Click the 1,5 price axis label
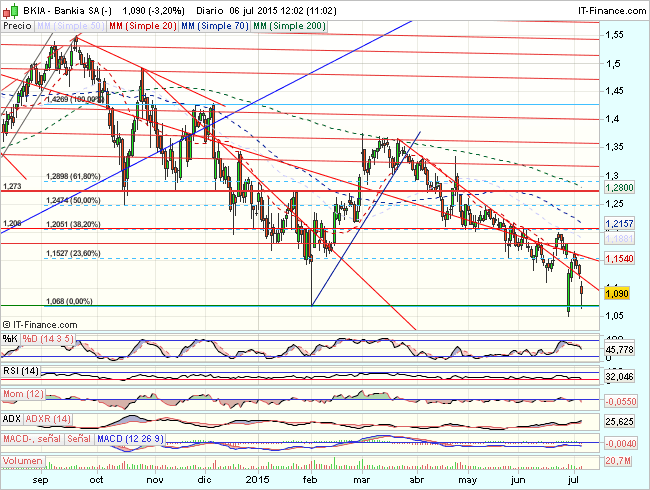The image size is (650, 490). (x=612, y=64)
